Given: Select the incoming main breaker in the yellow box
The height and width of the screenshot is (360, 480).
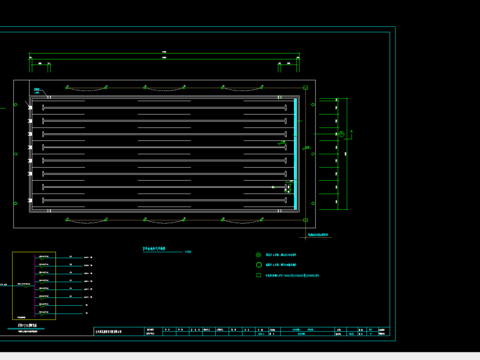Looking at the screenshot, I should 25,285.
